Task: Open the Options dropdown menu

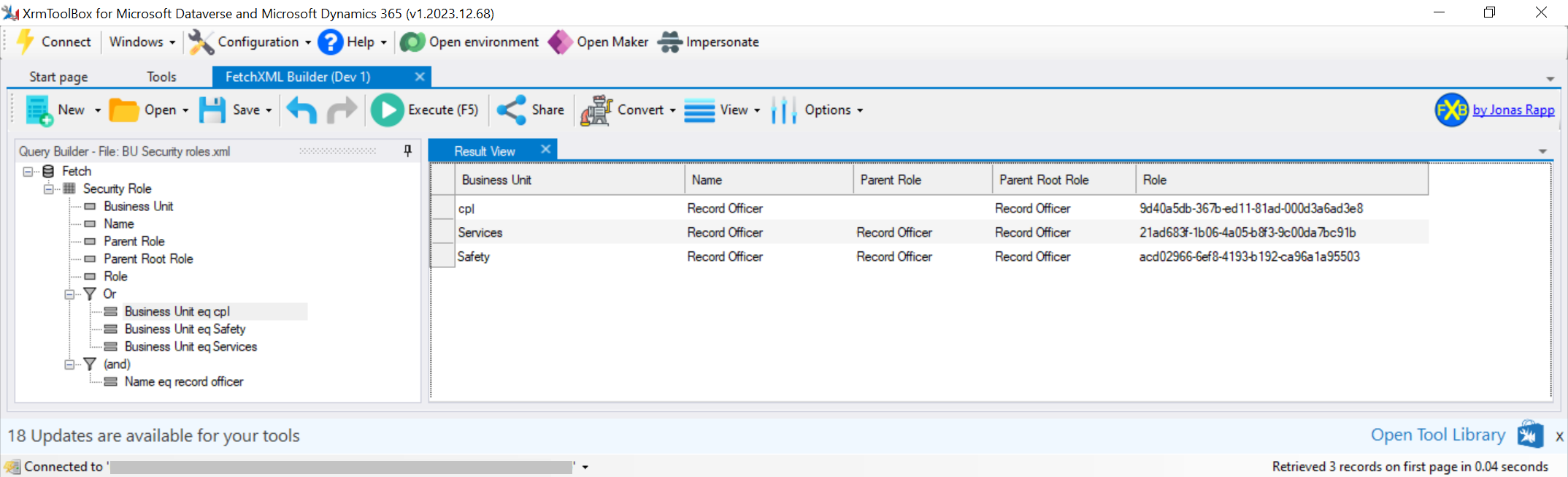Action: (x=860, y=110)
